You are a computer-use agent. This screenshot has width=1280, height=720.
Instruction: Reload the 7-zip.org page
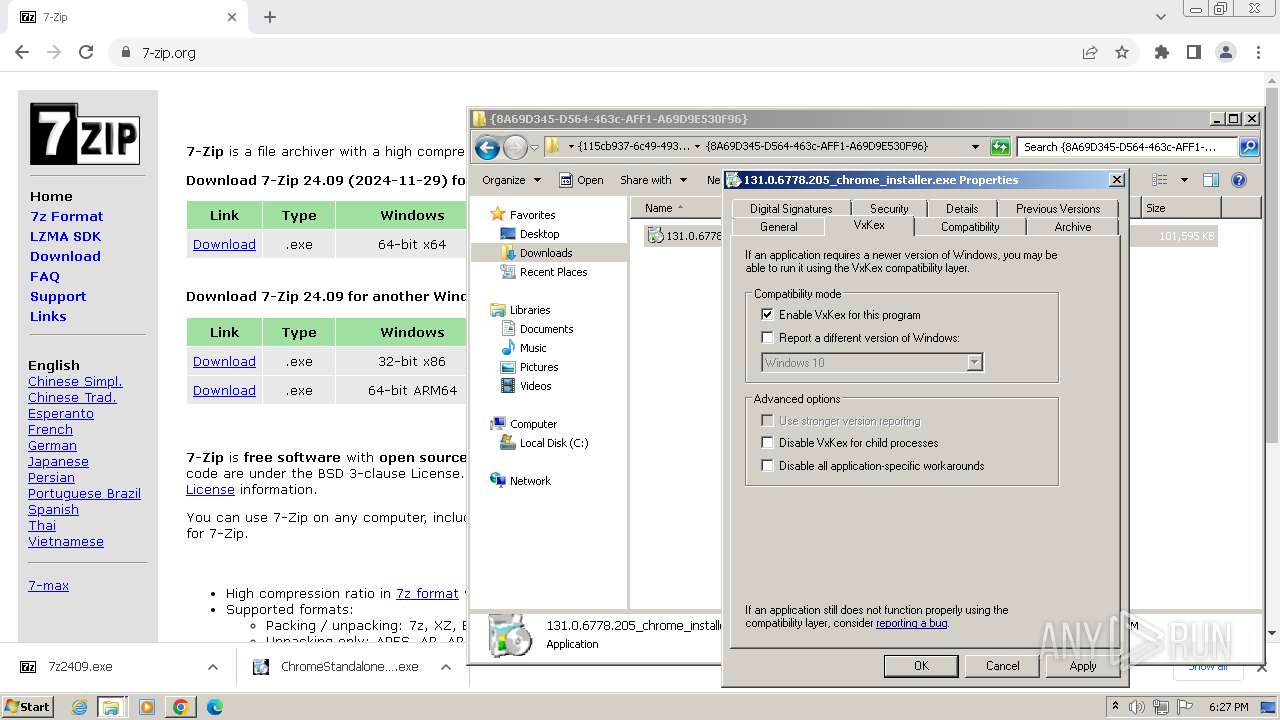coord(86,53)
